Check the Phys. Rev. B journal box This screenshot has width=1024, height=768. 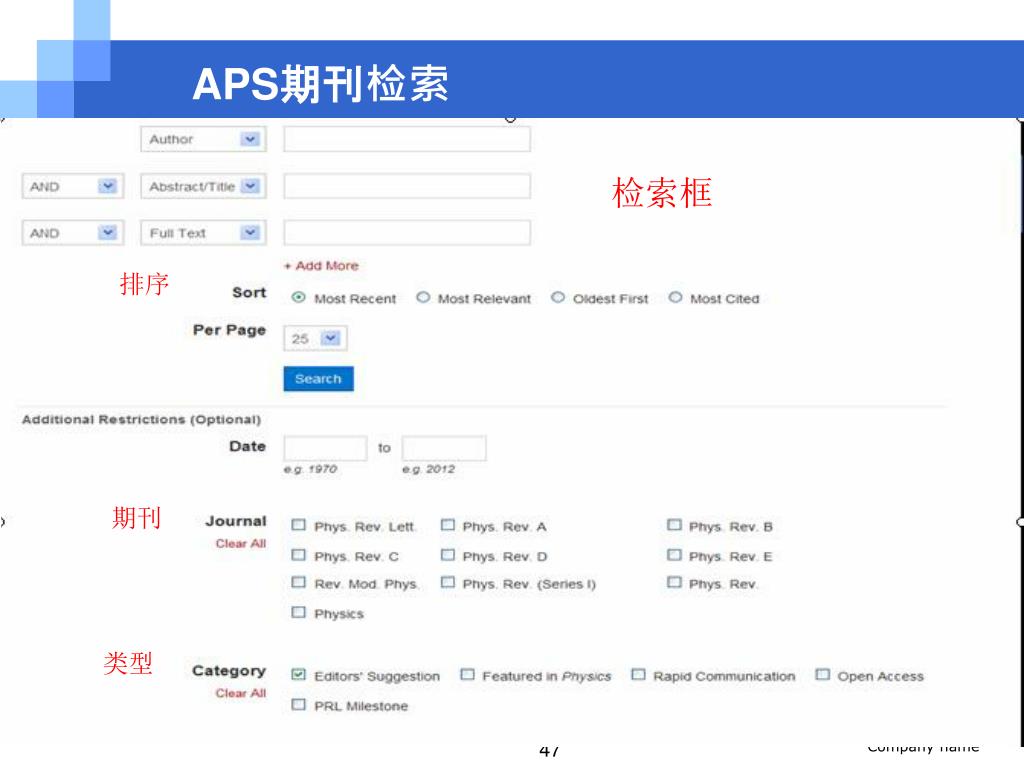[x=674, y=525]
